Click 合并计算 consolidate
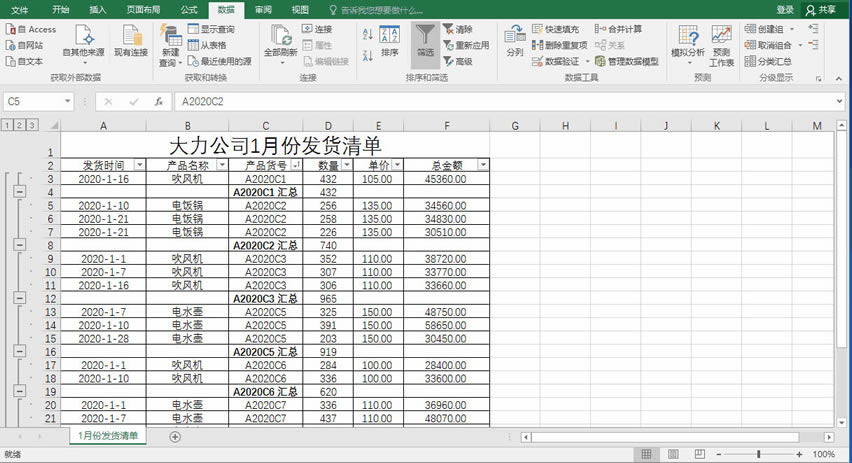The width and height of the screenshot is (852, 463). coord(618,29)
